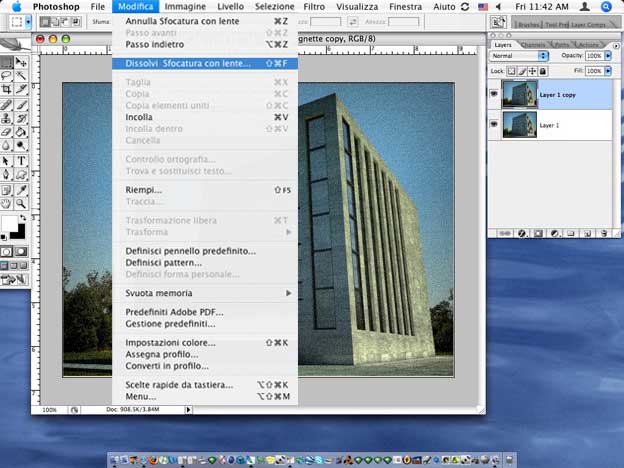Image resolution: width=624 pixels, height=468 pixels.
Task: Choose Dissolvi Sfocatura con lente menu item
Action: tap(188, 63)
